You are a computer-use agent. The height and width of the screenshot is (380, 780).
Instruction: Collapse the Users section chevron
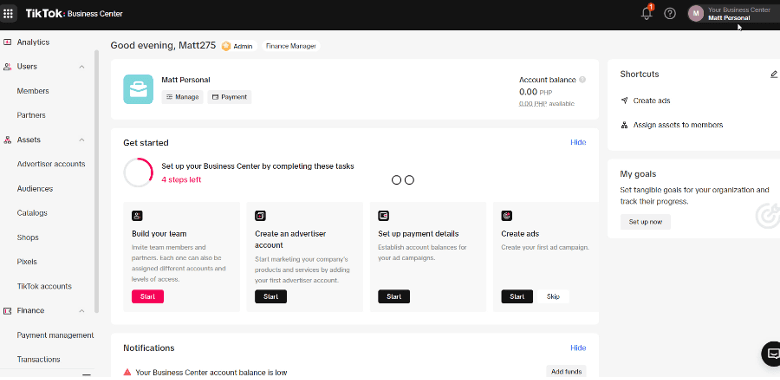click(x=82, y=67)
